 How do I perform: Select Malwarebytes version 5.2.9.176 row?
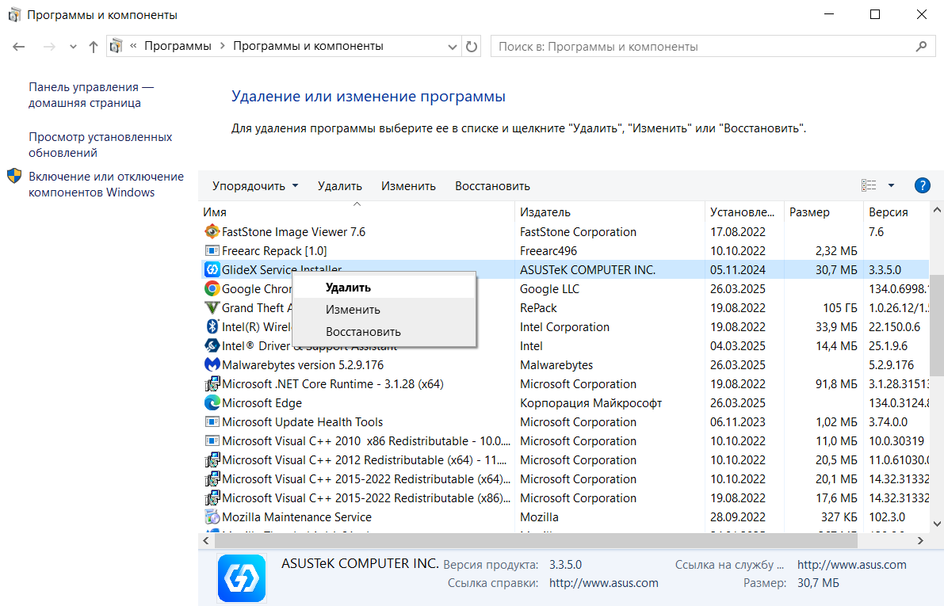[564, 365]
